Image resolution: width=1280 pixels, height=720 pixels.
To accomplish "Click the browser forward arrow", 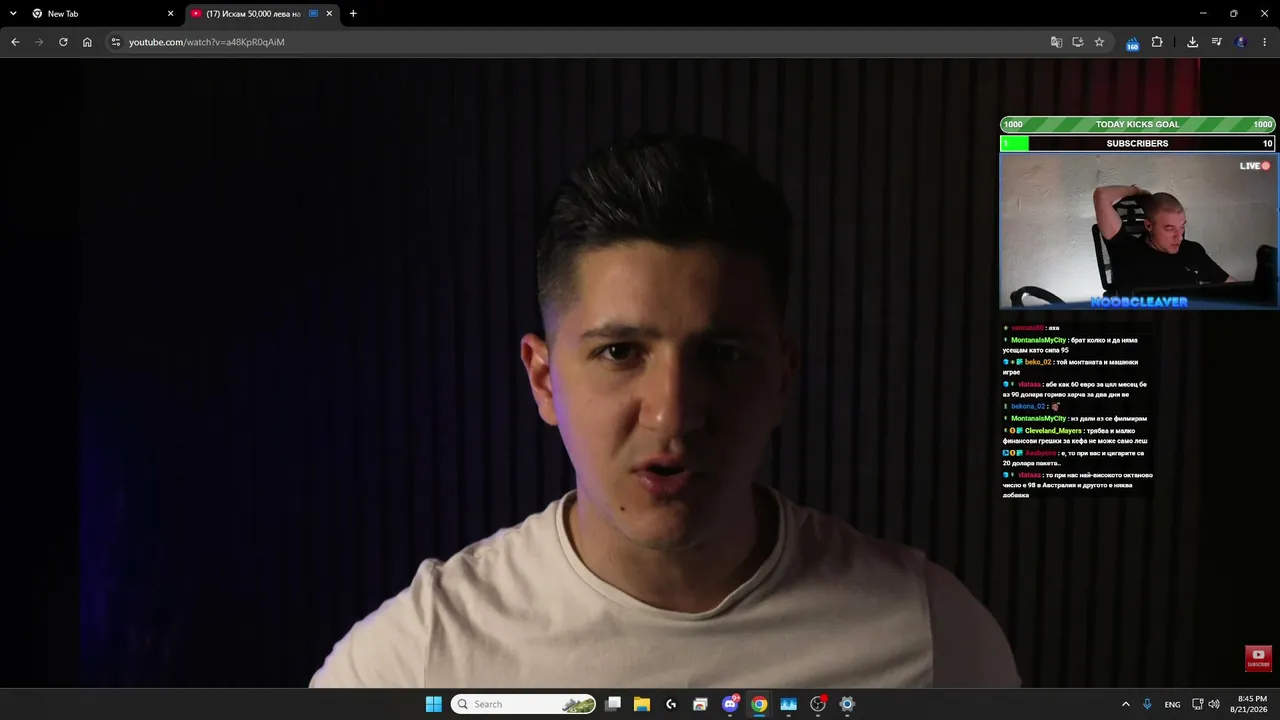I will 39,42.
